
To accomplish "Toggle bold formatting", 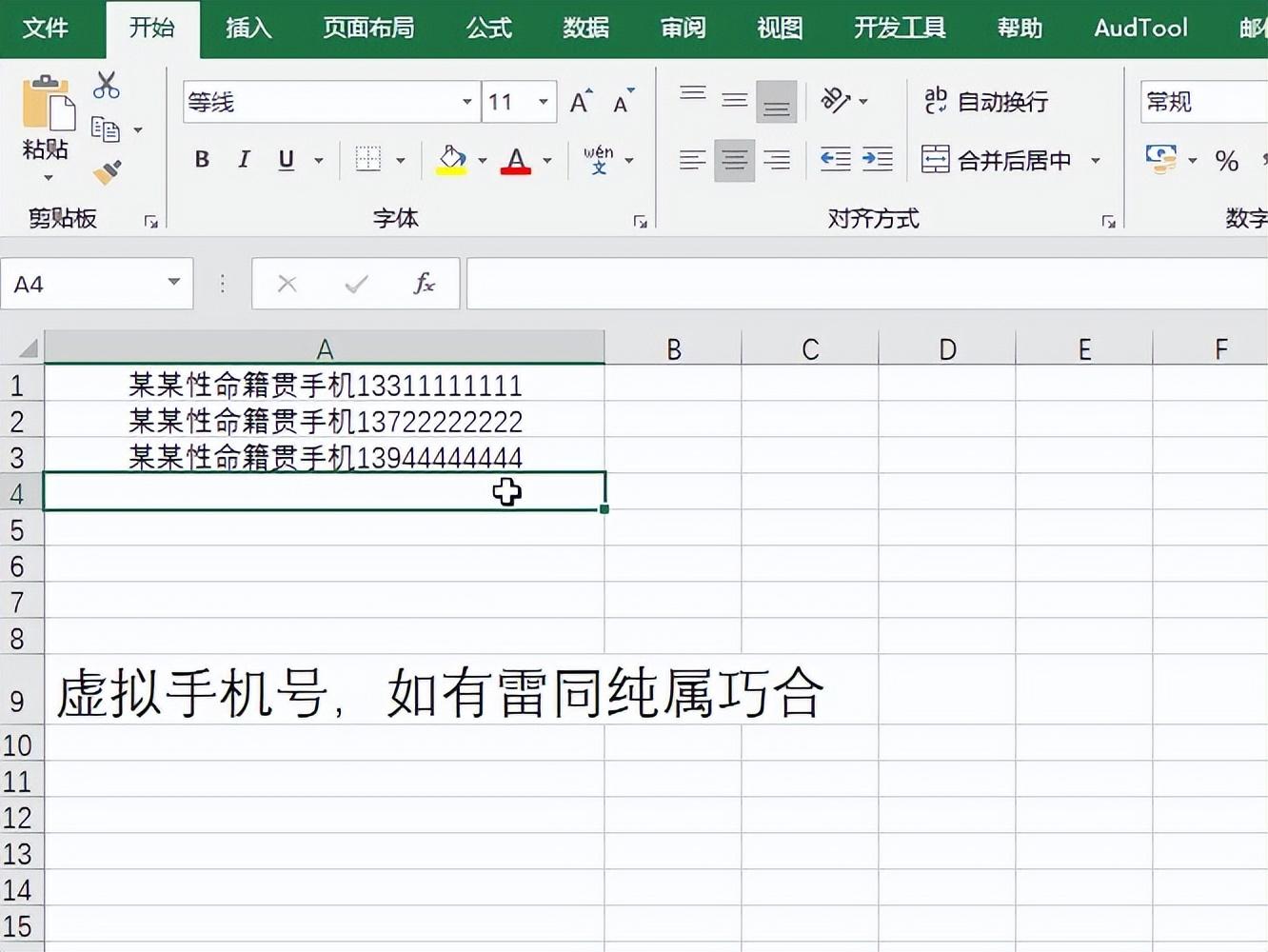I will click(202, 160).
